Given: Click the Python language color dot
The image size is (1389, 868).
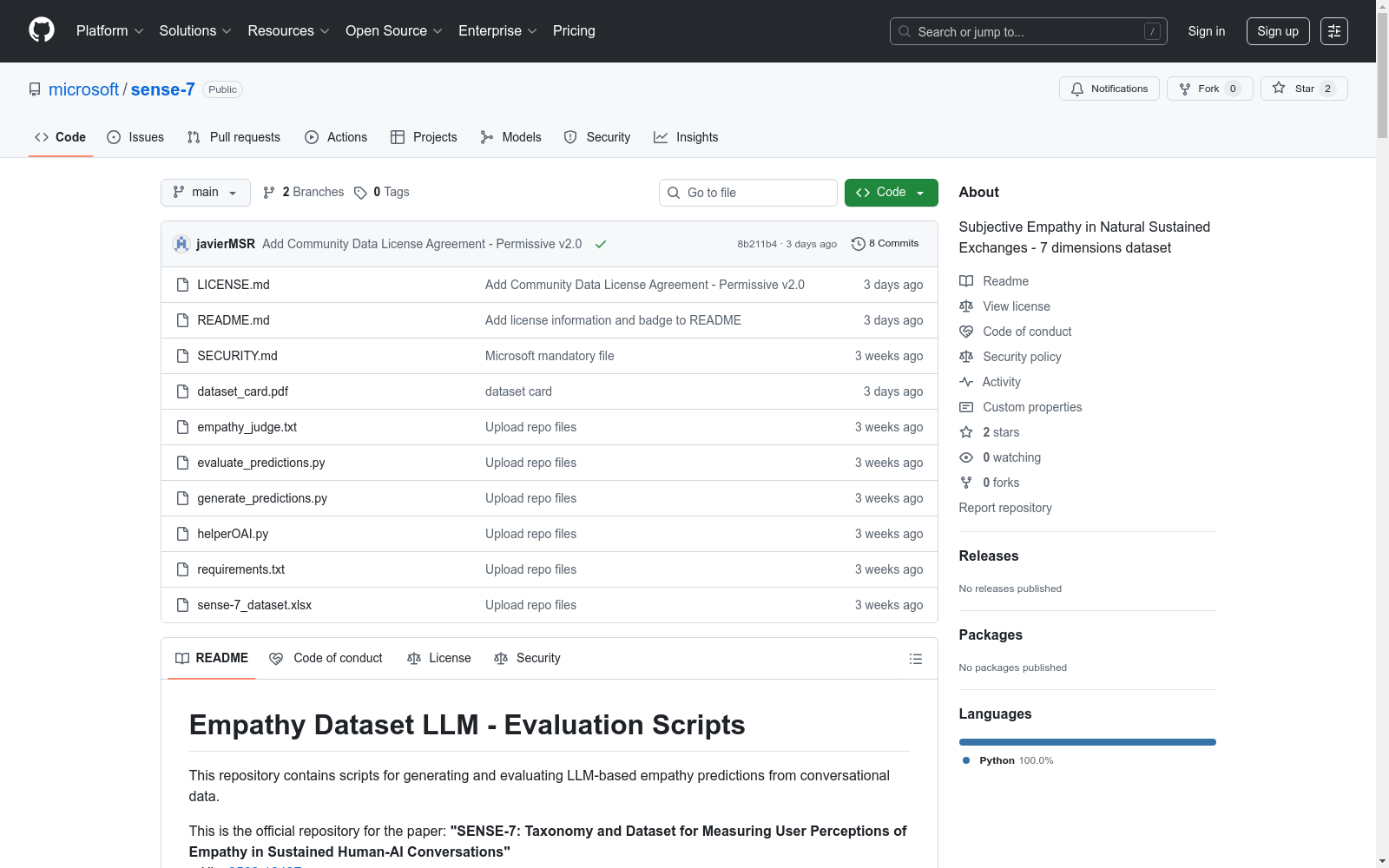Looking at the screenshot, I should click(966, 760).
